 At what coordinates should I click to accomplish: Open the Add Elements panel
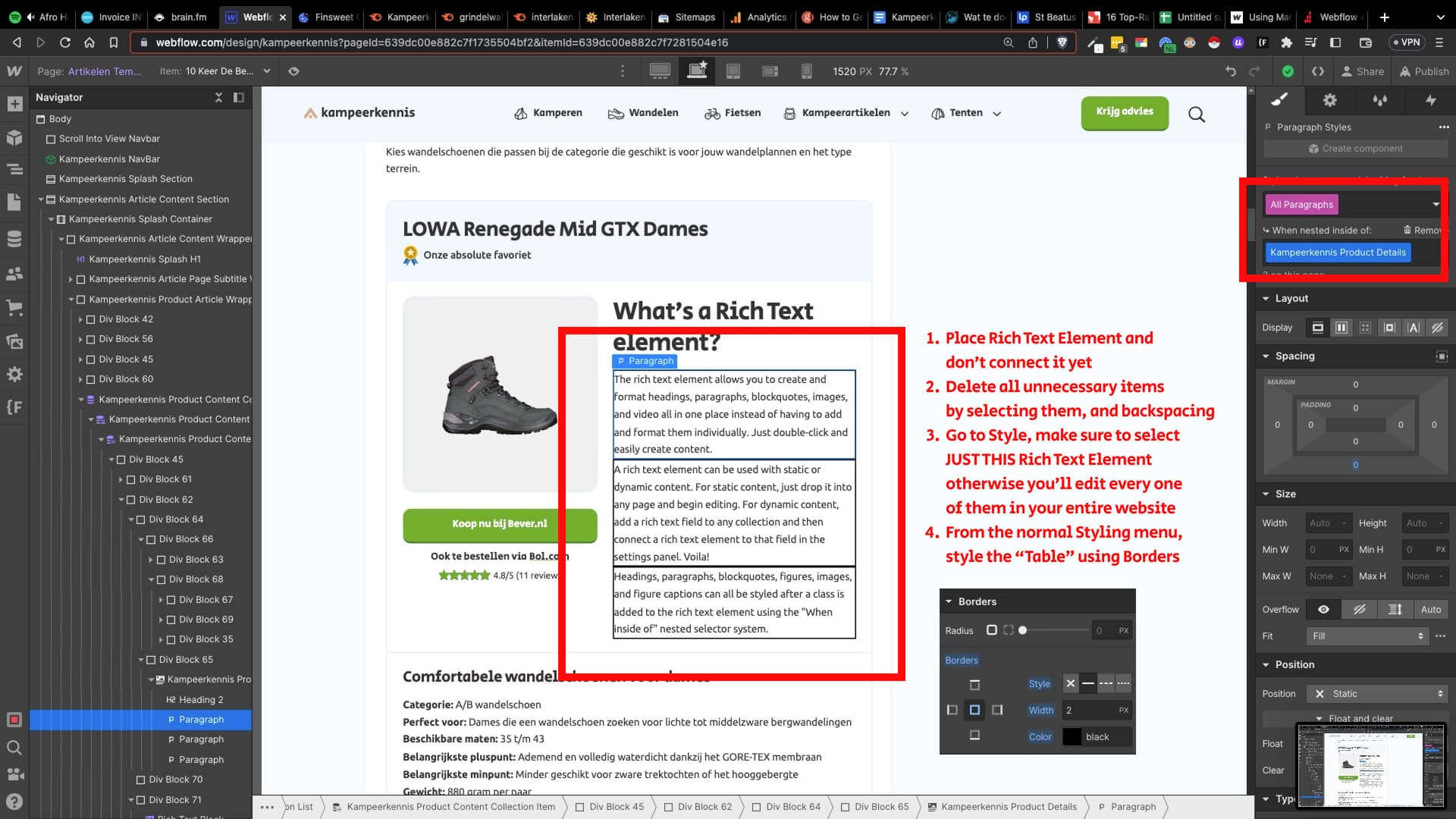pyautogui.click(x=14, y=104)
